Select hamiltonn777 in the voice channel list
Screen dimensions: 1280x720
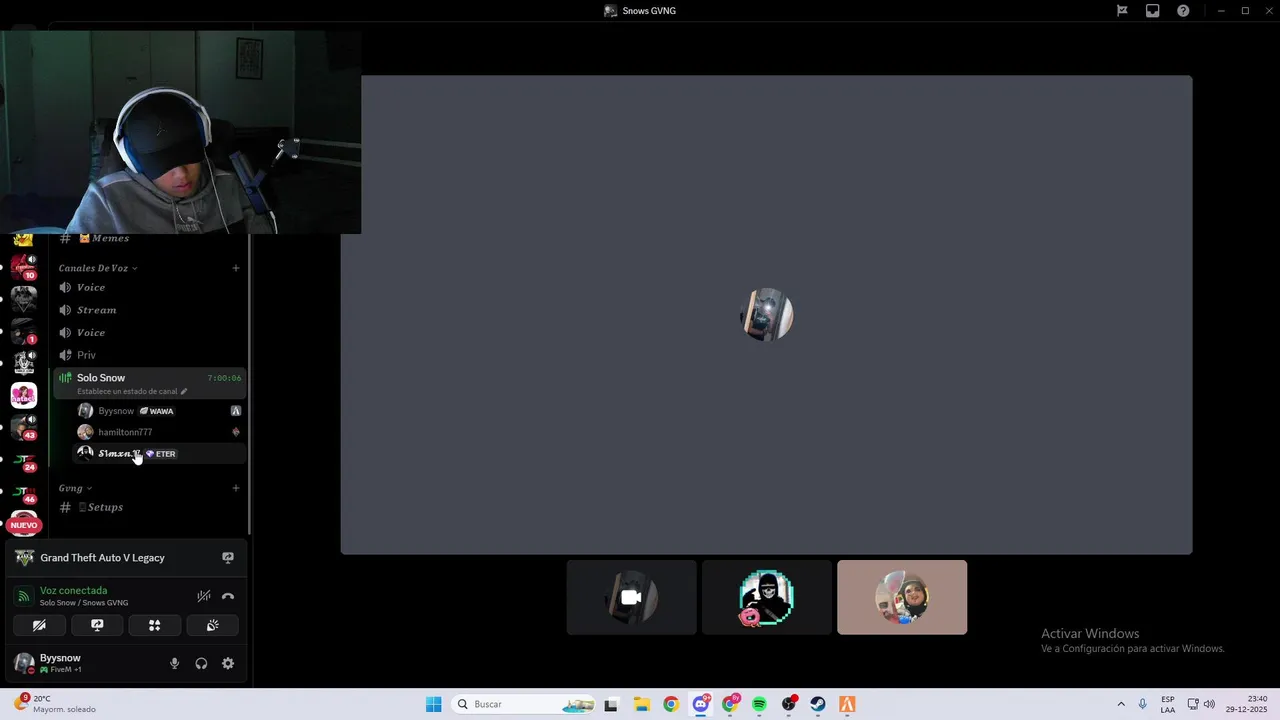[x=160, y=432]
